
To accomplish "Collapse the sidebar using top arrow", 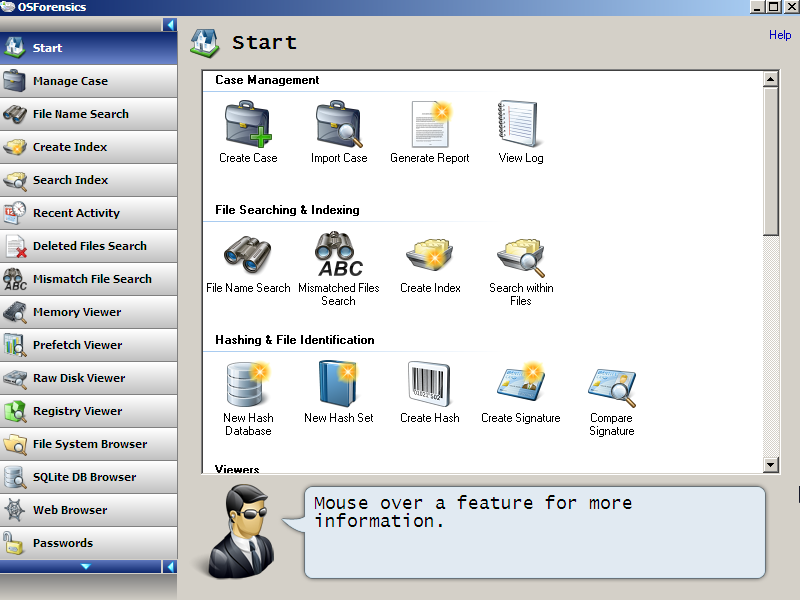I will click(x=170, y=24).
